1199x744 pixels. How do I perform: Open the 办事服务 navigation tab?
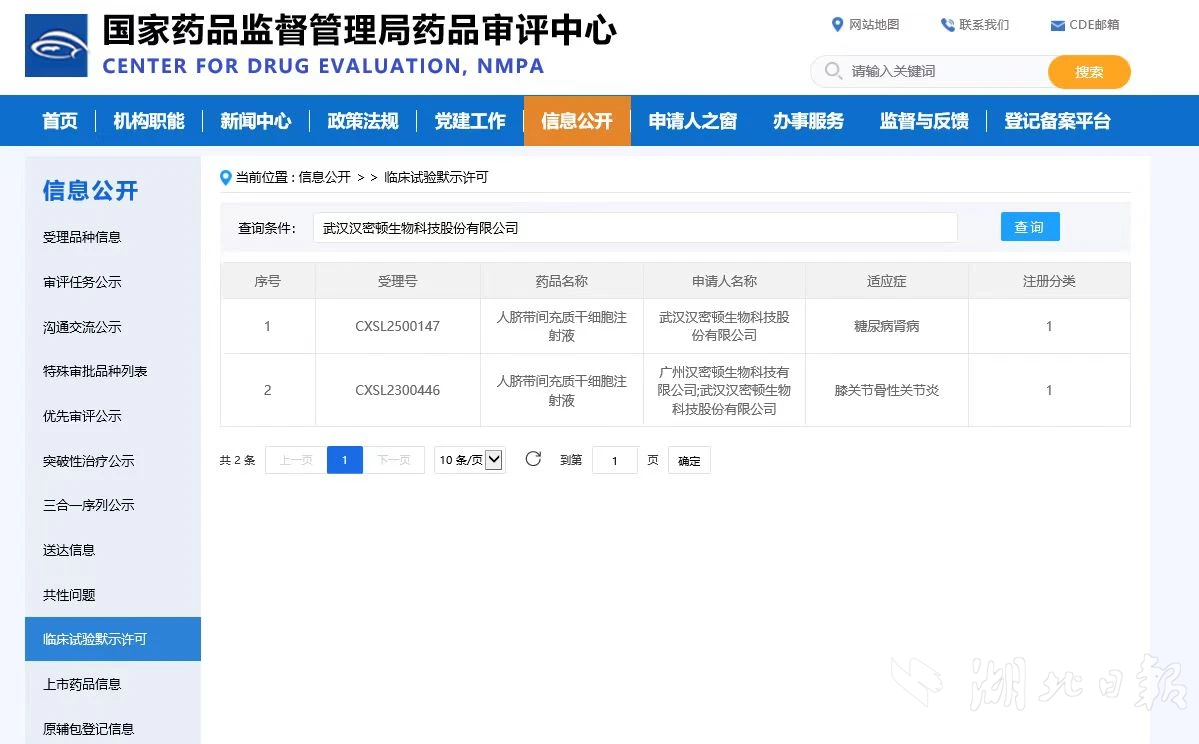tap(808, 121)
